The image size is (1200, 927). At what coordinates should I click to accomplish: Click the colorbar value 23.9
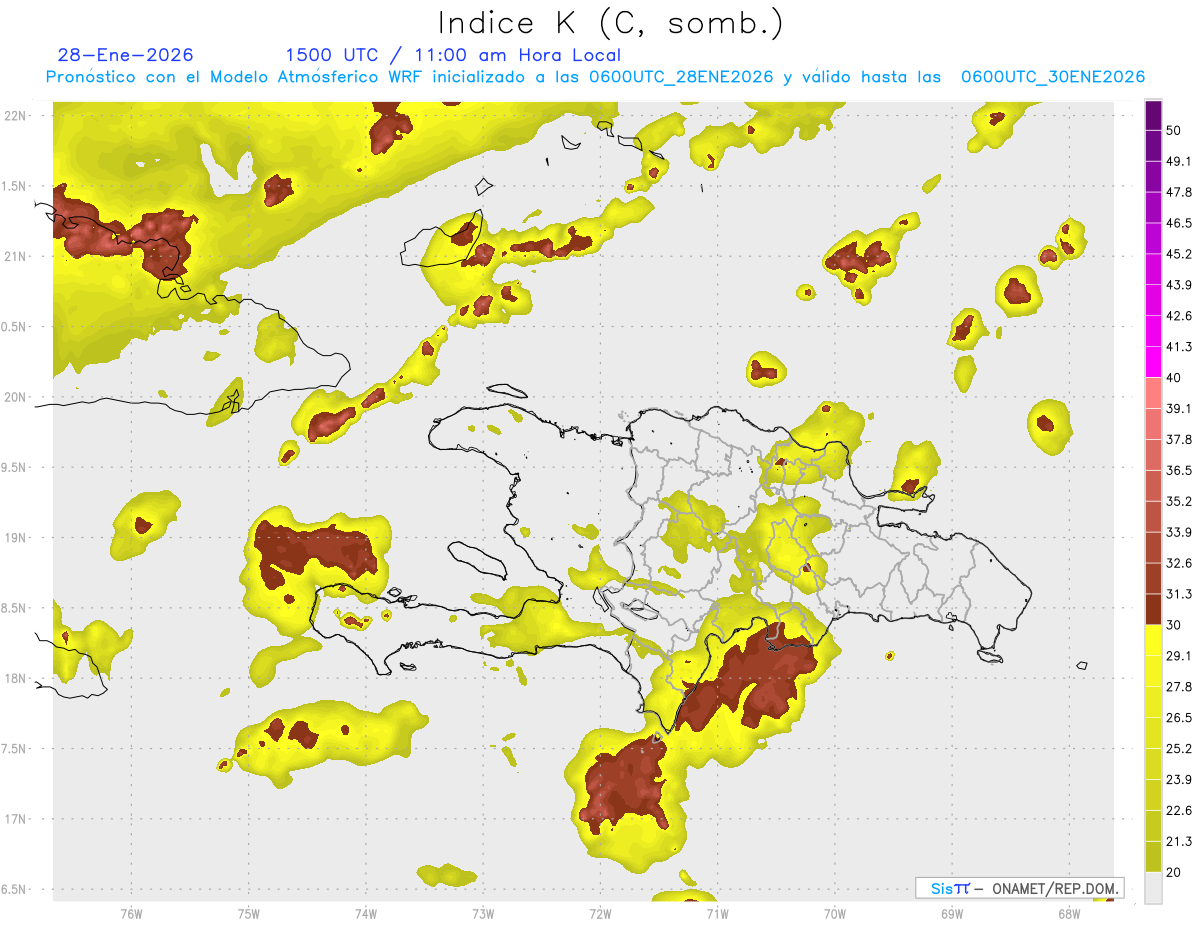point(1178,780)
